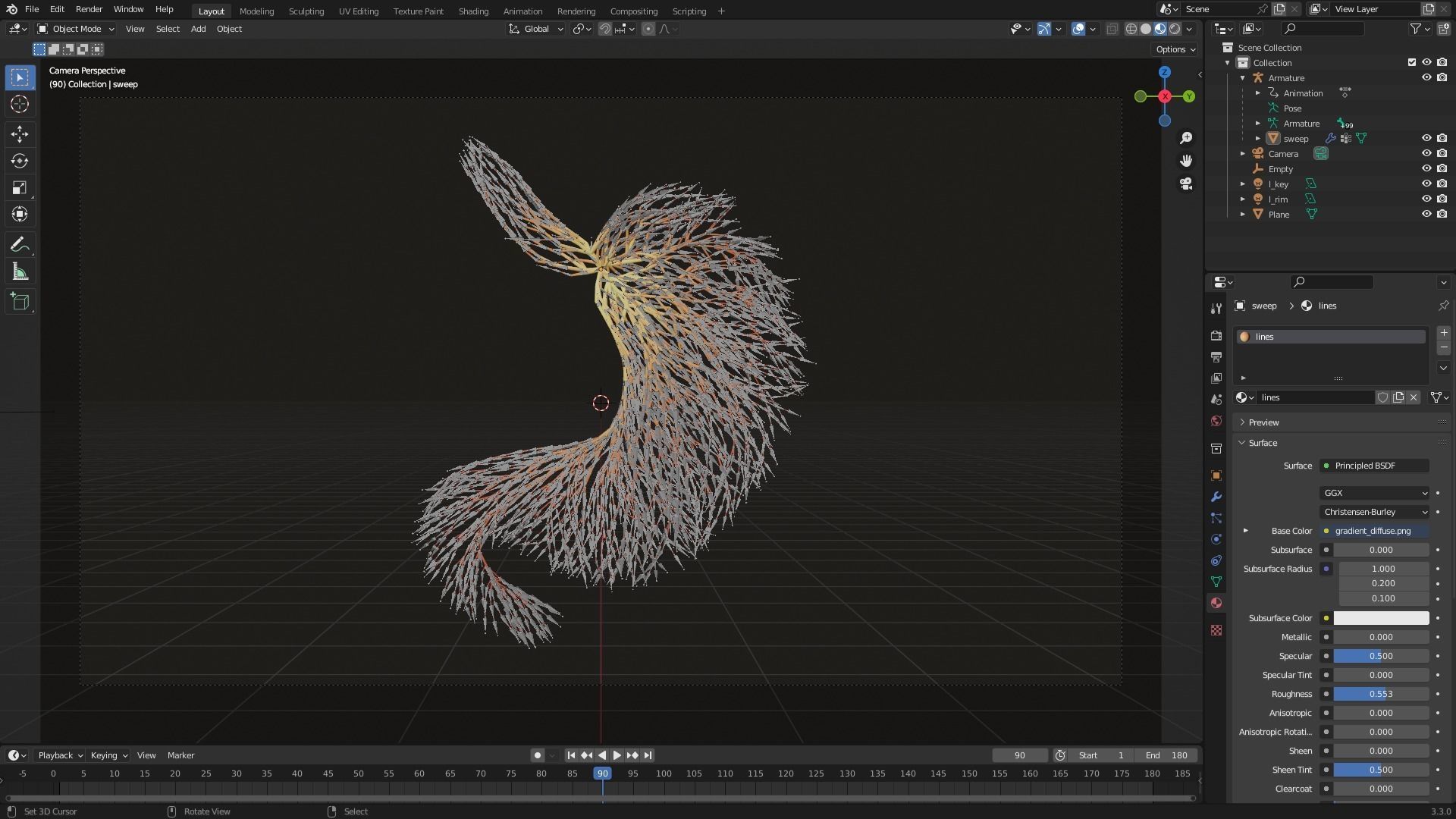Screen dimensions: 1456x819
Task: Select the Cursor tool in toolbar
Action: 20,104
